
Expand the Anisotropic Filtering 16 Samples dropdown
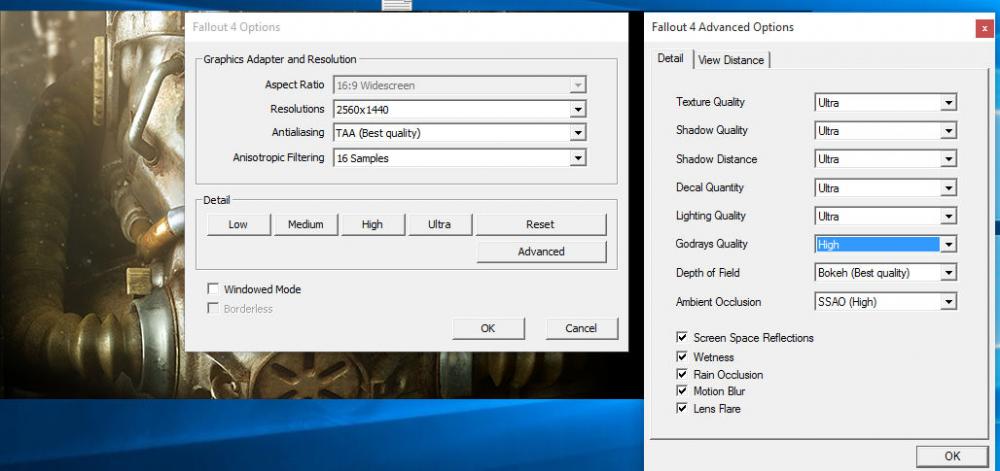pos(459,157)
